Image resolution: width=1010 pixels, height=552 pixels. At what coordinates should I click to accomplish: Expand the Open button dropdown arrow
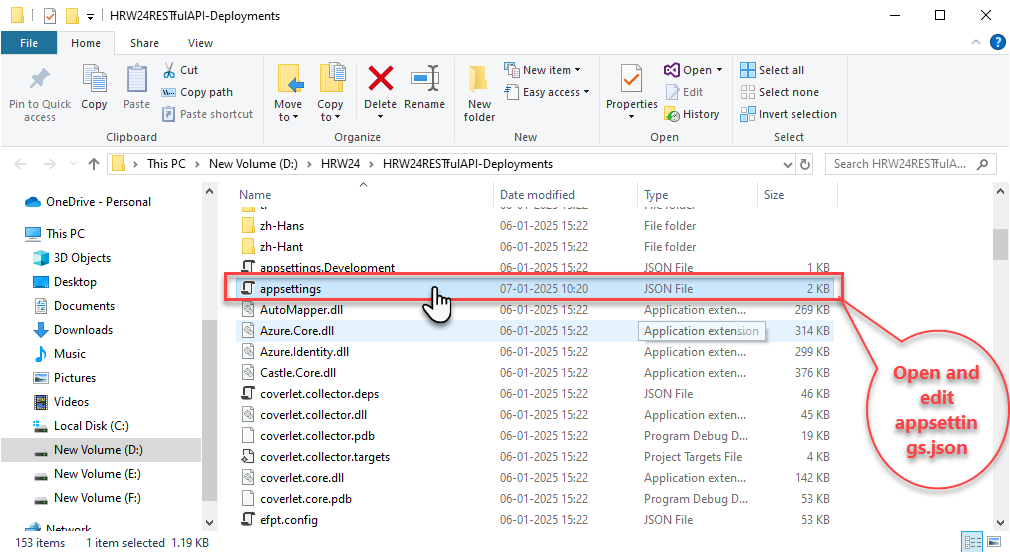coord(719,70)
